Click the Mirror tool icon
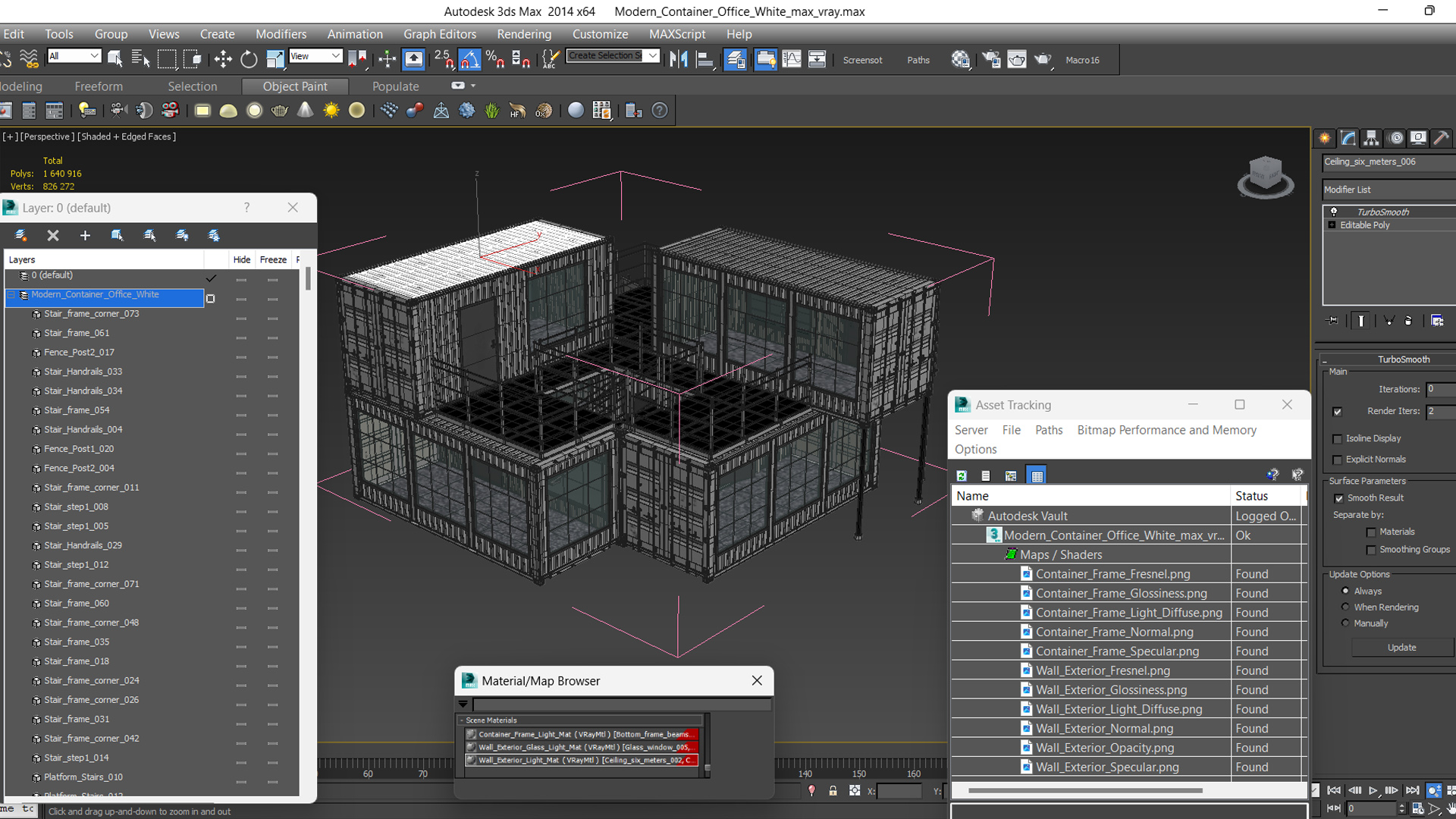Image resolution: width=1456 pixels, height=819 pixels. [x=679, y=59]
